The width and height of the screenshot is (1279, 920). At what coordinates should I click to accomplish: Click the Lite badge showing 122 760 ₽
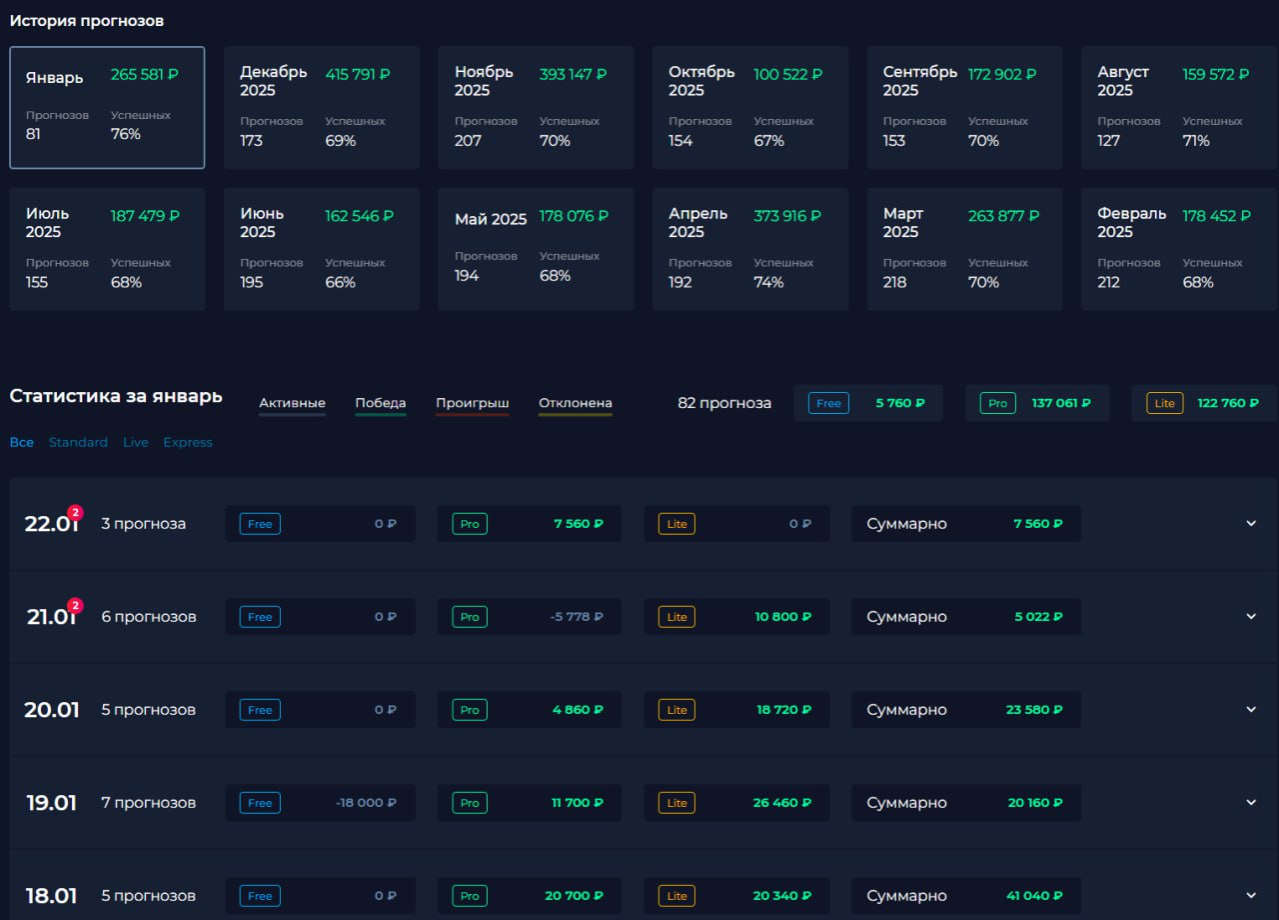click(x=1164, y=403)
